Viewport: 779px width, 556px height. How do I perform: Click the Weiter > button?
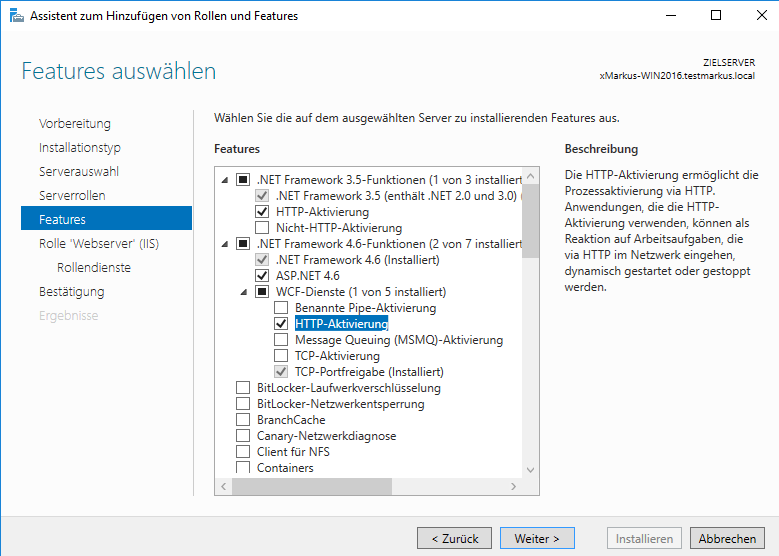pos(537,538)
